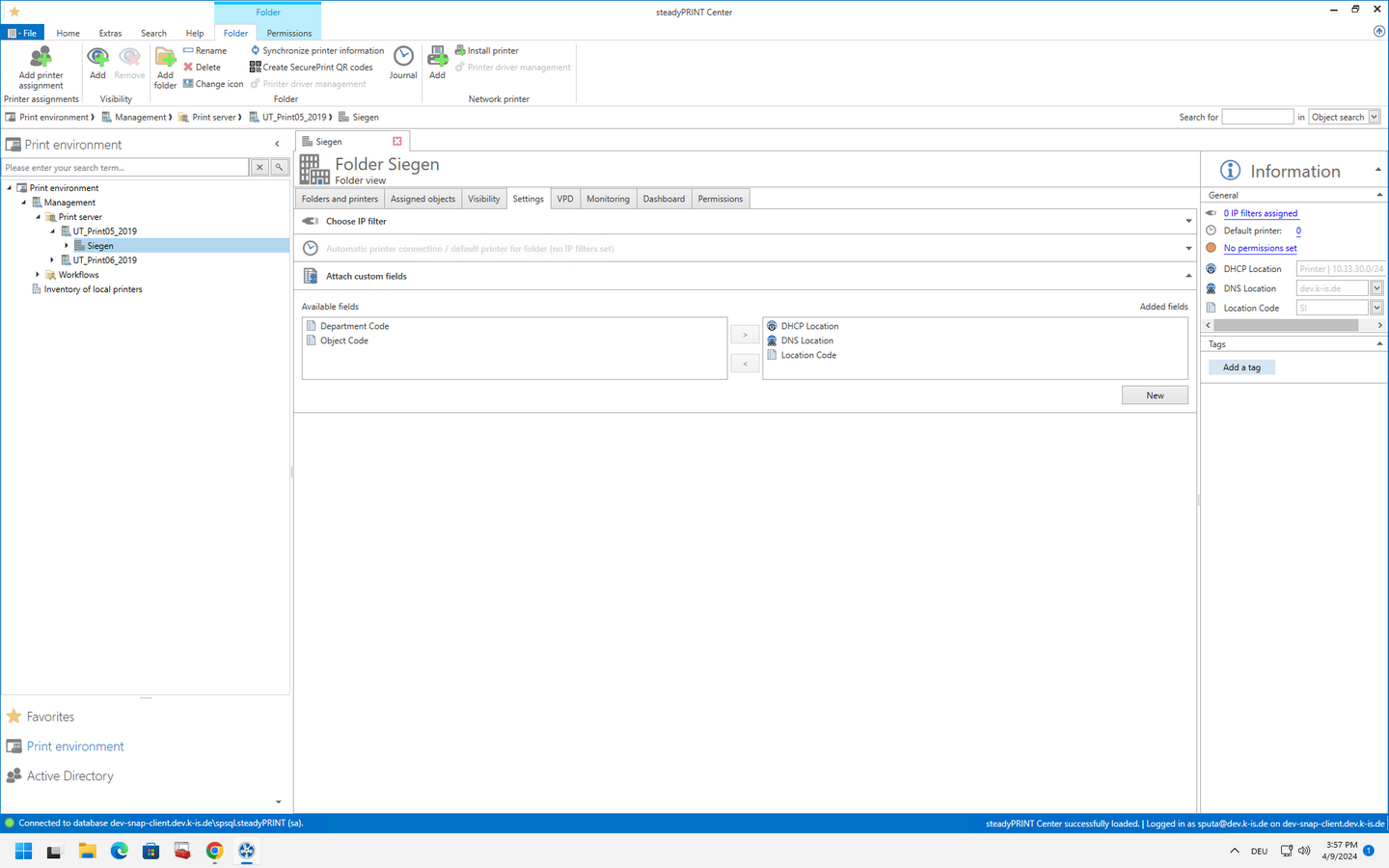Viewport: 1389px width, 868px height.
Task: Open the Help ribbon tab
Action: coord(194,33)
